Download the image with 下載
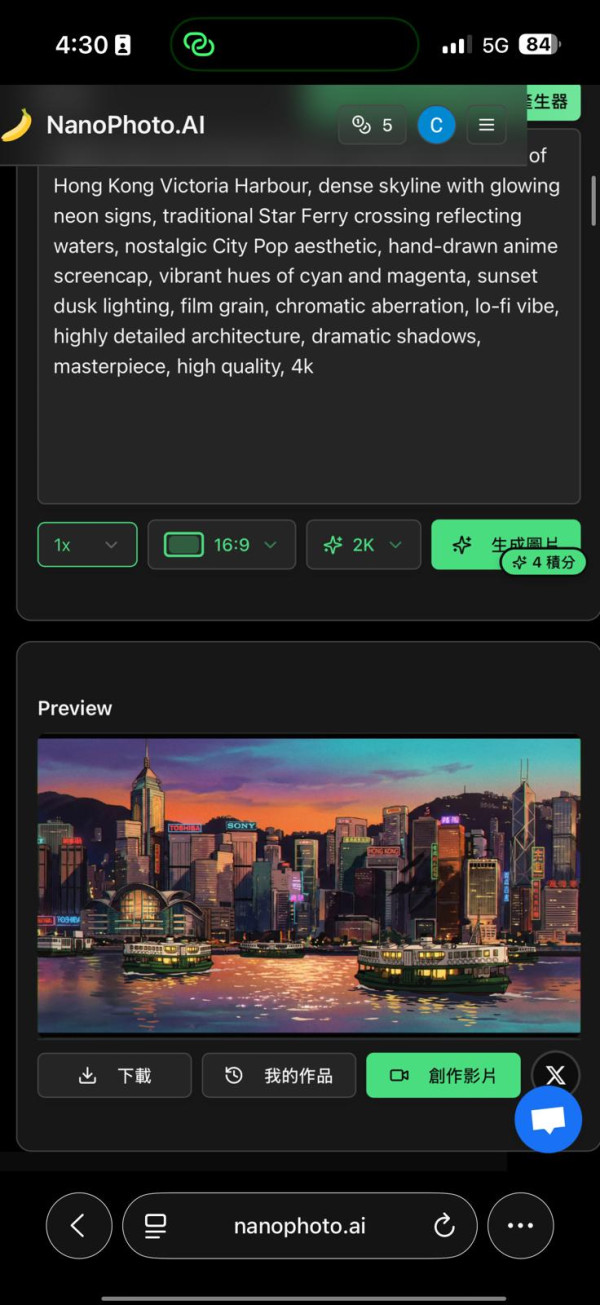The height and width of the screenshot is (1305, 600). [114, 1075]
